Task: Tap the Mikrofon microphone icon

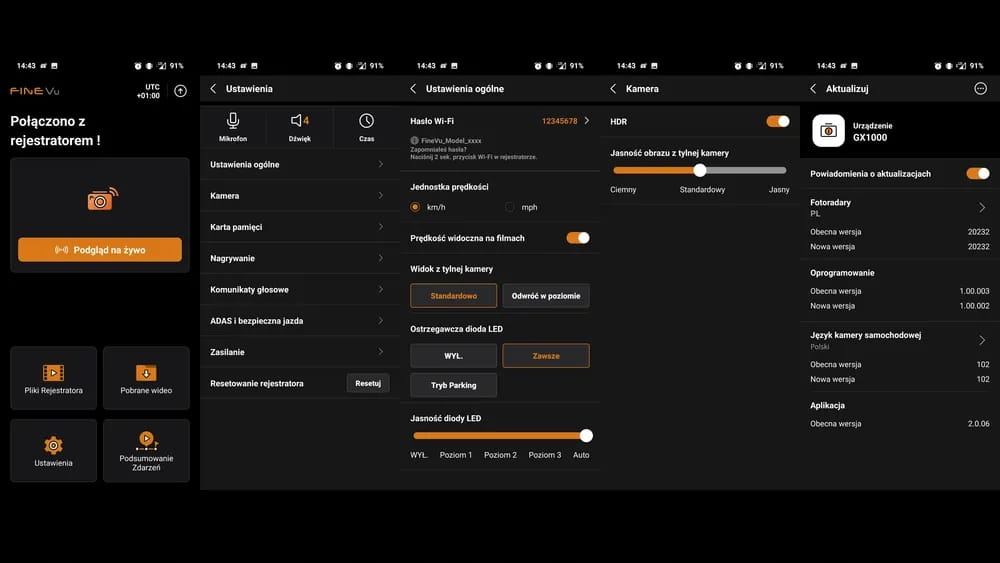Action: coord(233,121)
